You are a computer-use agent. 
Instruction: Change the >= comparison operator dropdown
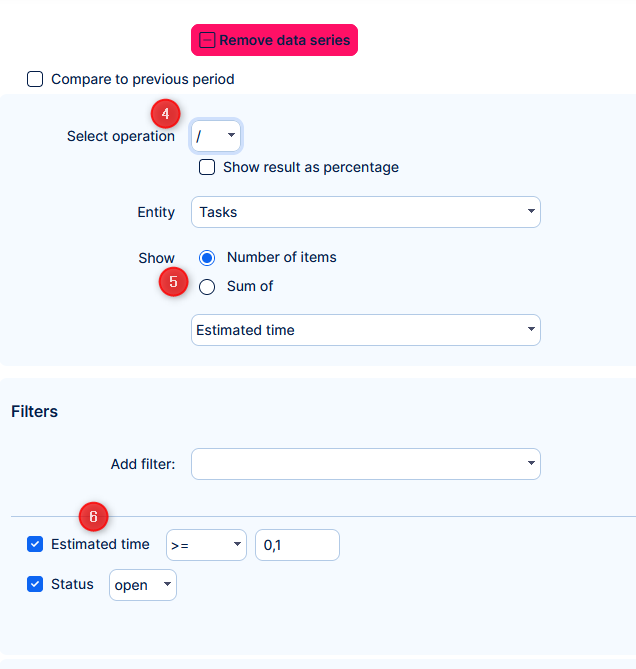(206, 545)
